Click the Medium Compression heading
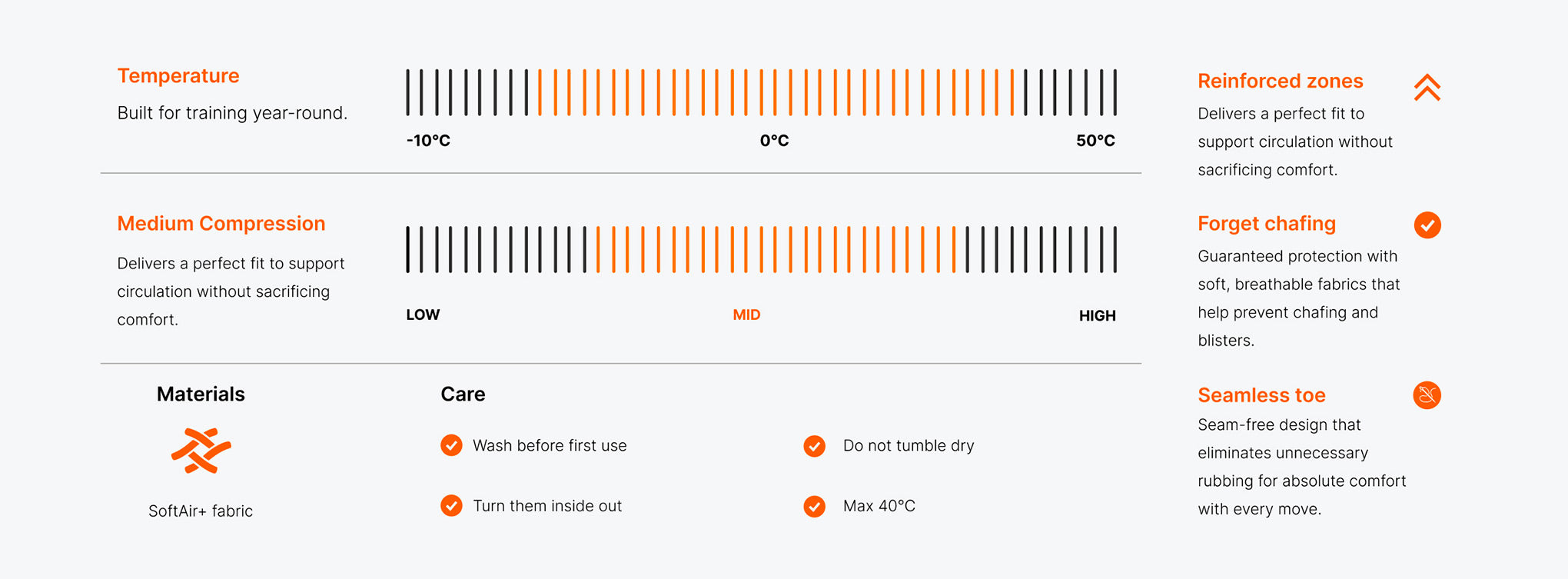 221,223
